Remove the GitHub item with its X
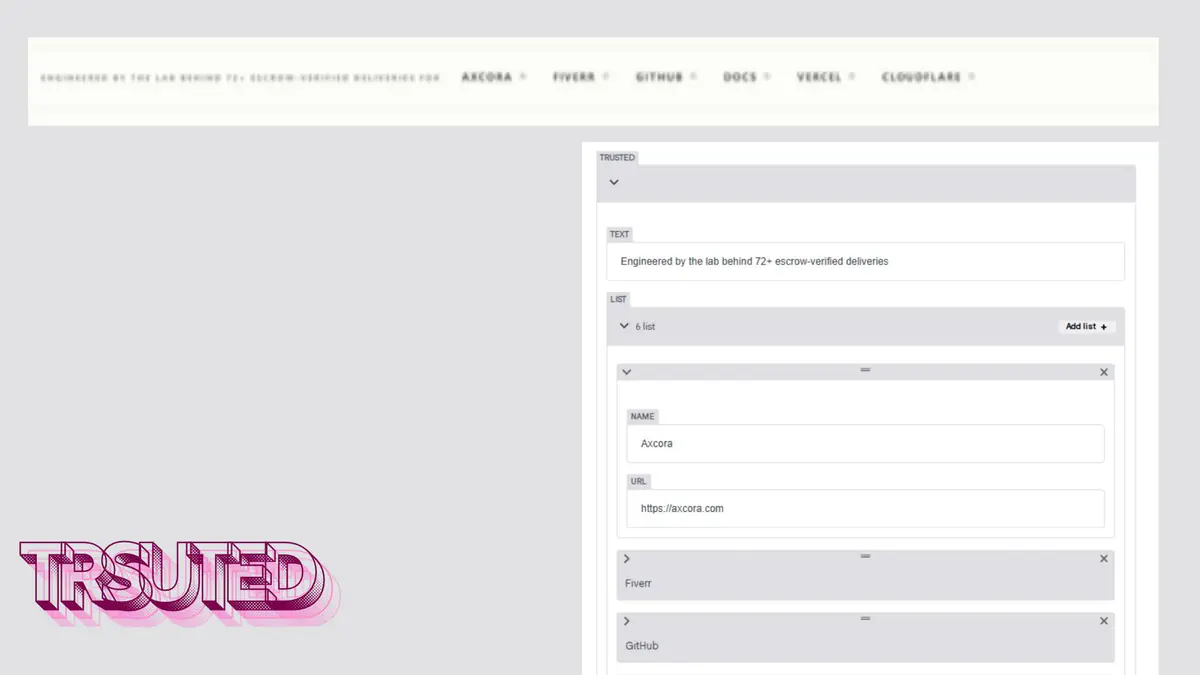This screenshot has width=1200, height=675. click(1104, 621)
